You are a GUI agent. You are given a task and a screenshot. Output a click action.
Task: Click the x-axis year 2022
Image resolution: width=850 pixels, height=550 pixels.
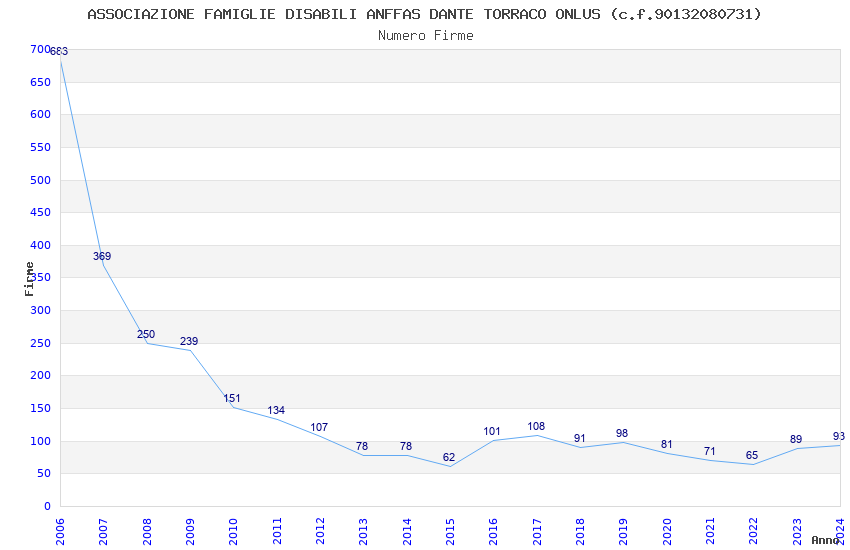[x=754, y=532]
